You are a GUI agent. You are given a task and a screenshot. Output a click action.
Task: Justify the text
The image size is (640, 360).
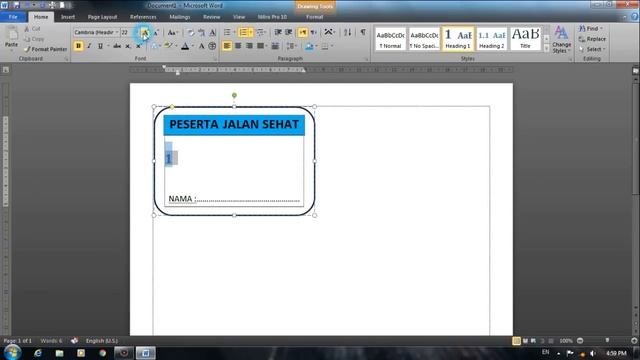[260, 46]
